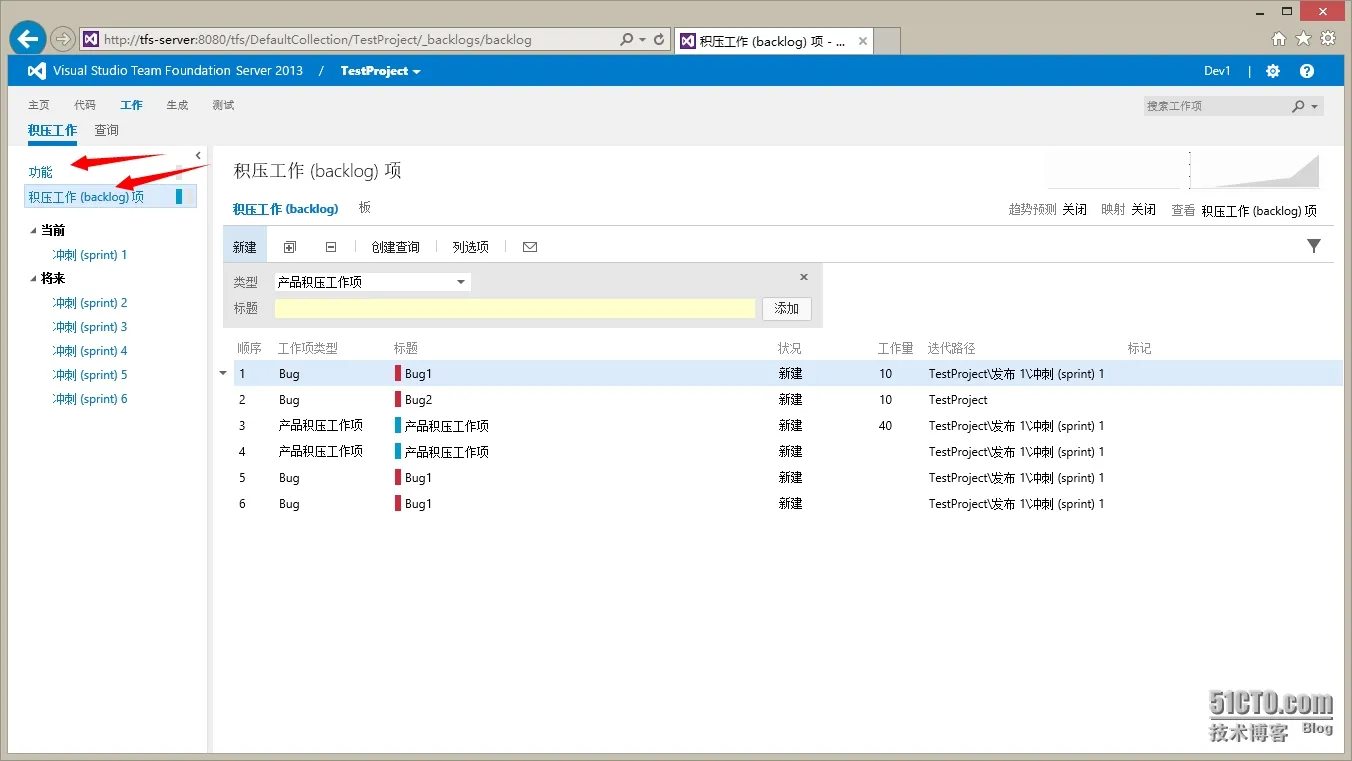
Task: Collapse the left pane with the chevron
Action: point(198,155)
